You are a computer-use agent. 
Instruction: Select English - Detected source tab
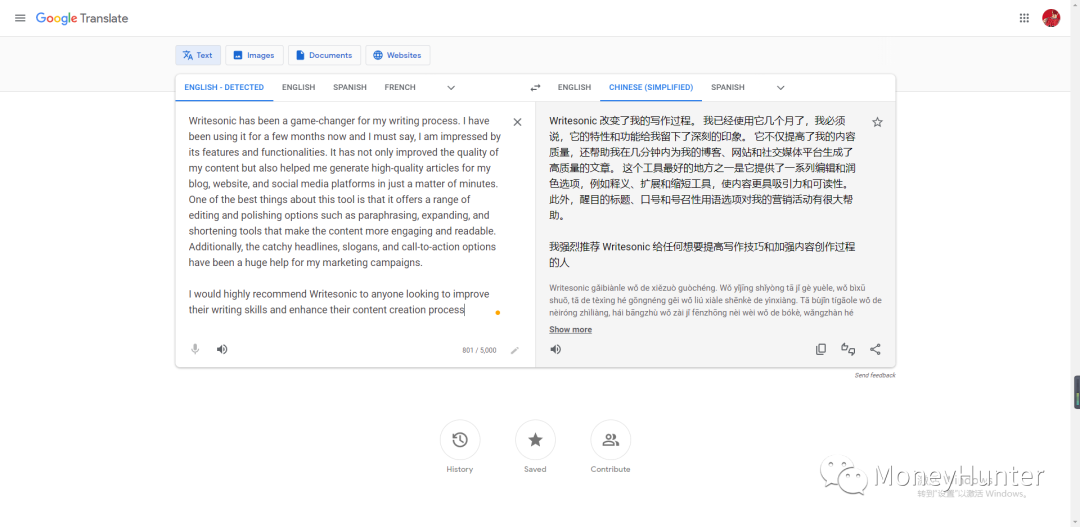click(224, 87)
